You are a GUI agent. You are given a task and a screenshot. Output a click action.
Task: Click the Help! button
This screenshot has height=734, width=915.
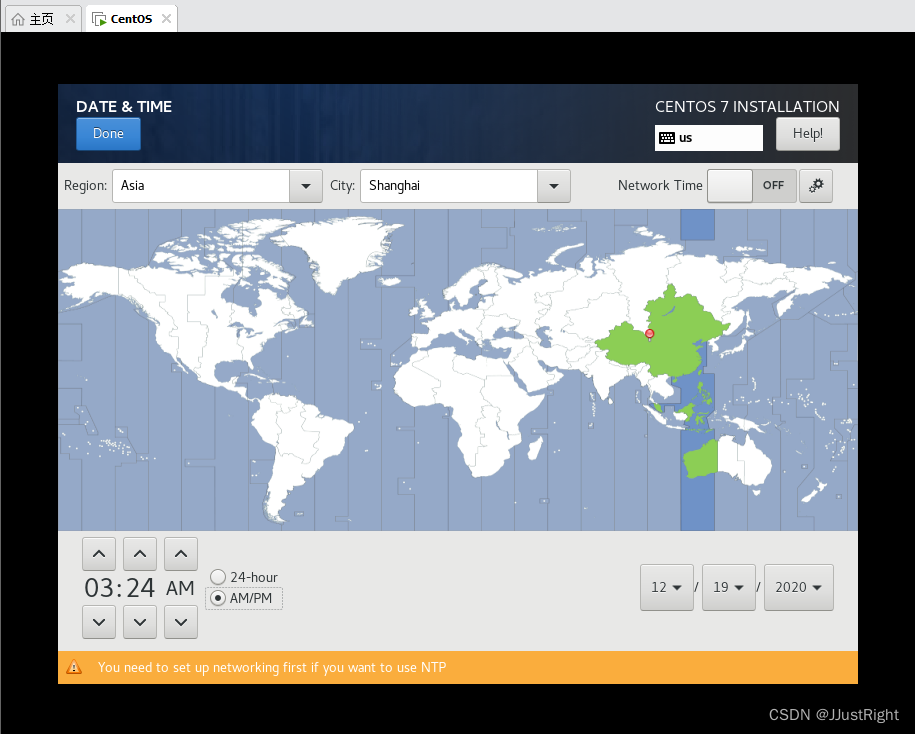click(808, 134)
